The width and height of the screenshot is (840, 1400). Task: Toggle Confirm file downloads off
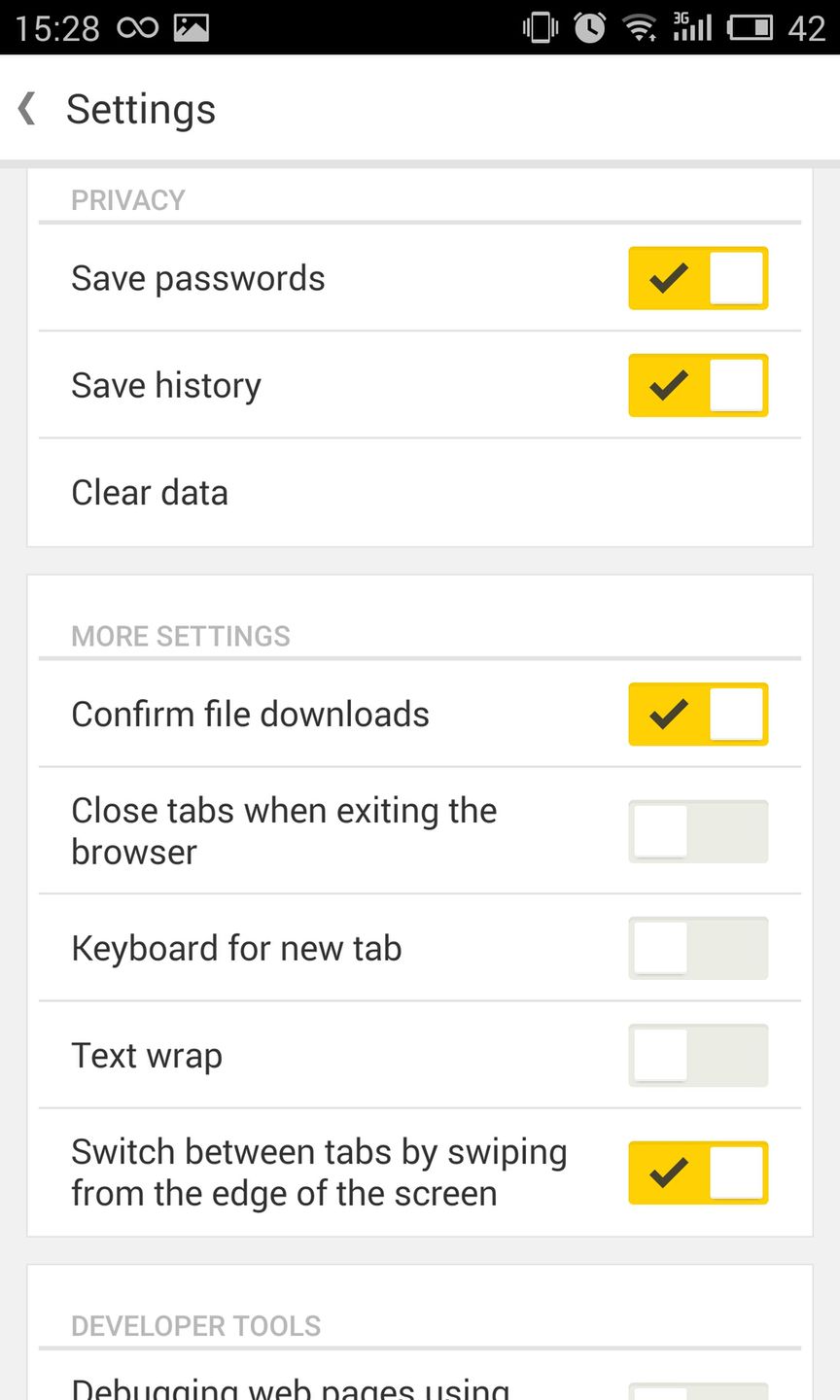[698, 715]
